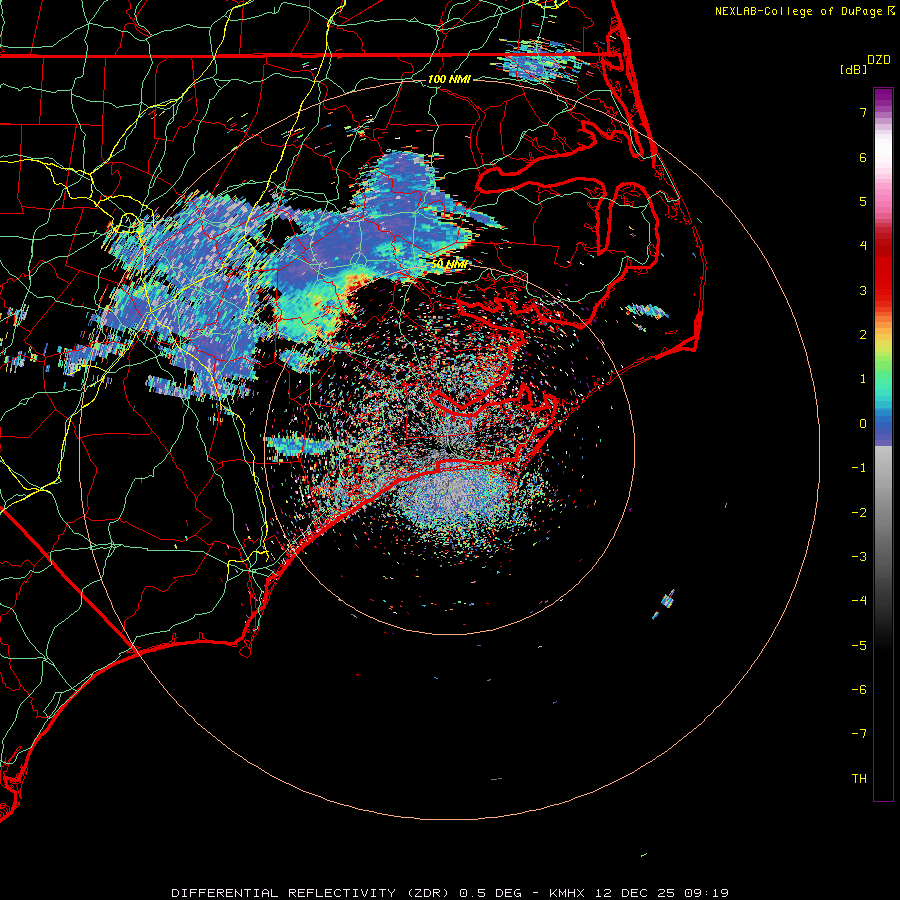Click the 0.5 DEG elevation angle text

(x=490, y=893)
